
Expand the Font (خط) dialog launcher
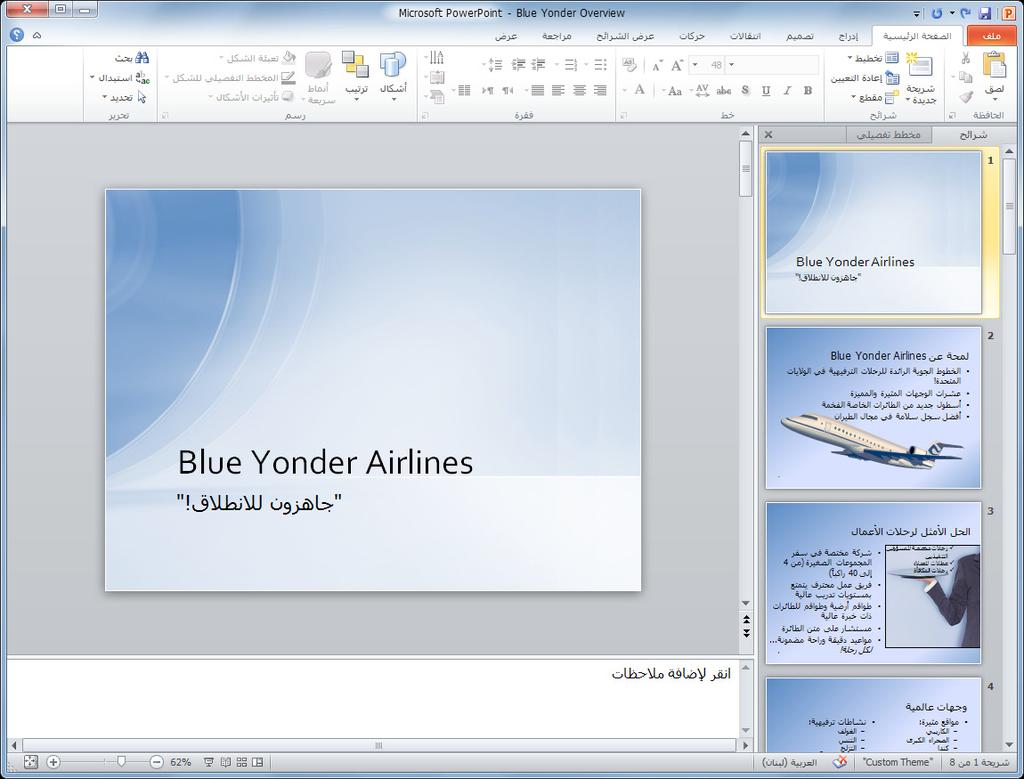click(x=623, y=116)
